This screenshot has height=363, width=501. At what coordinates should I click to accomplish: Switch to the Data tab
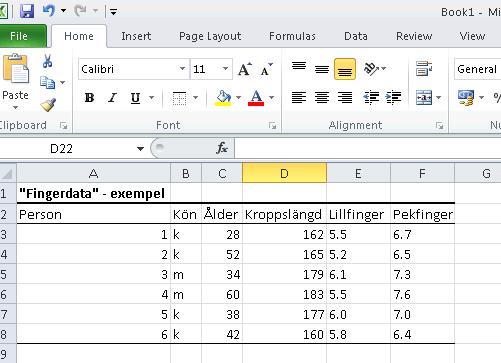356,36
